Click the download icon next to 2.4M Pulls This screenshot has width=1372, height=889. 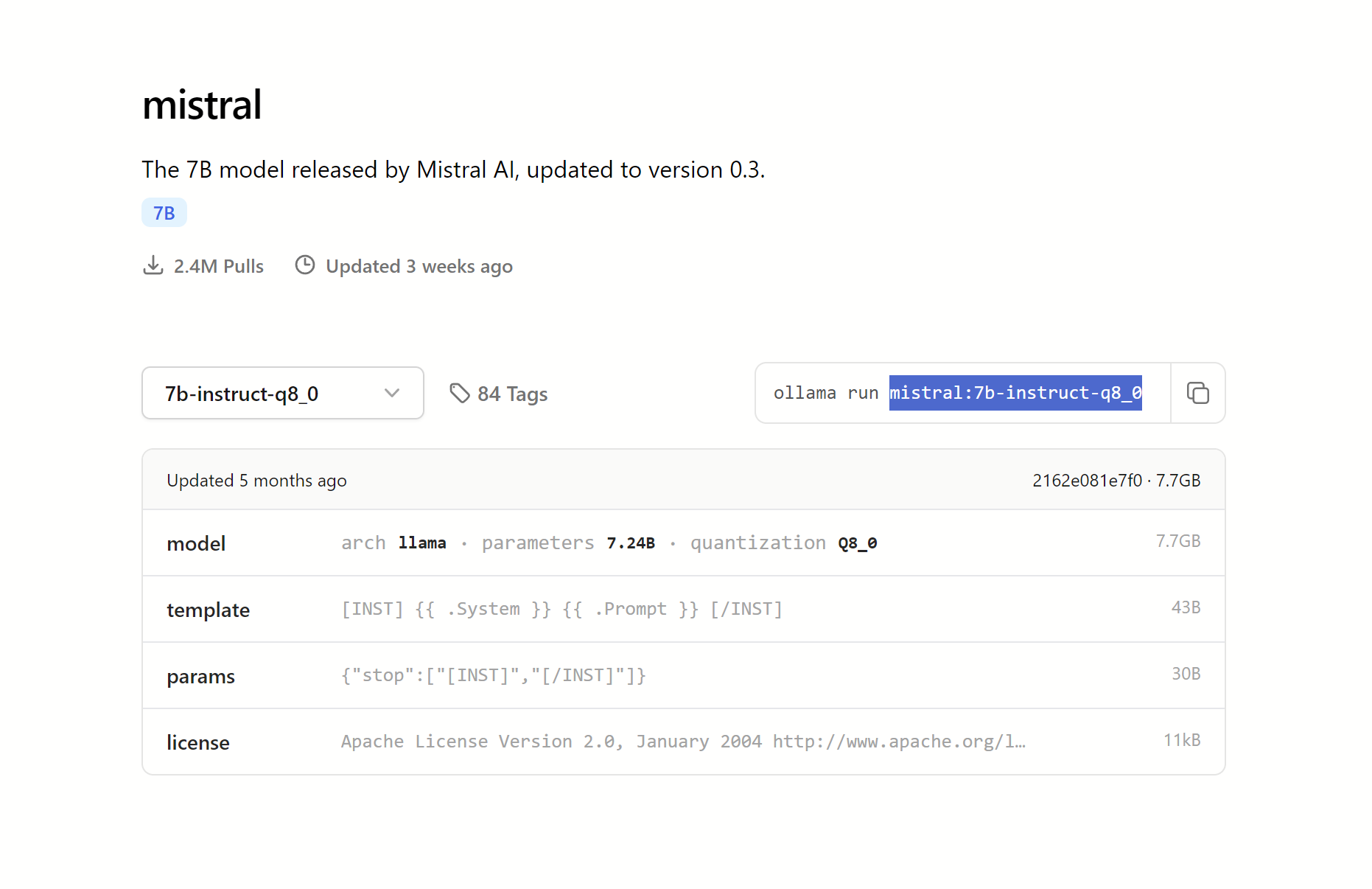[x=153, y=265]
